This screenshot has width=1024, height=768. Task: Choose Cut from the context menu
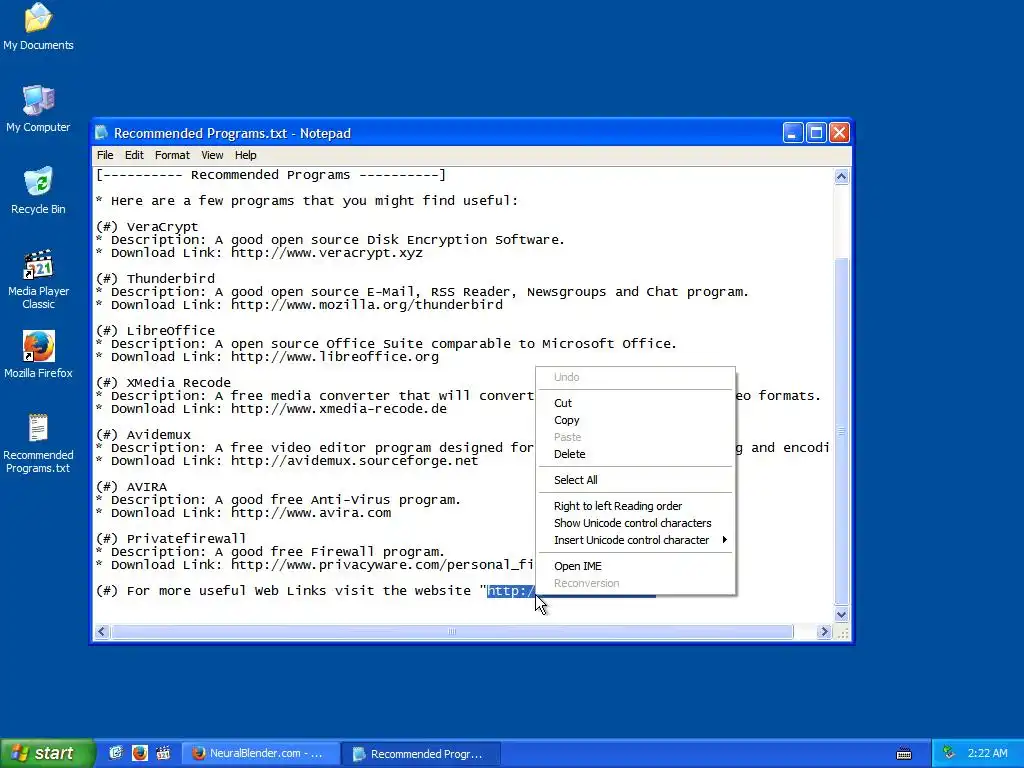pyautogui.click(x=635, y=403)
